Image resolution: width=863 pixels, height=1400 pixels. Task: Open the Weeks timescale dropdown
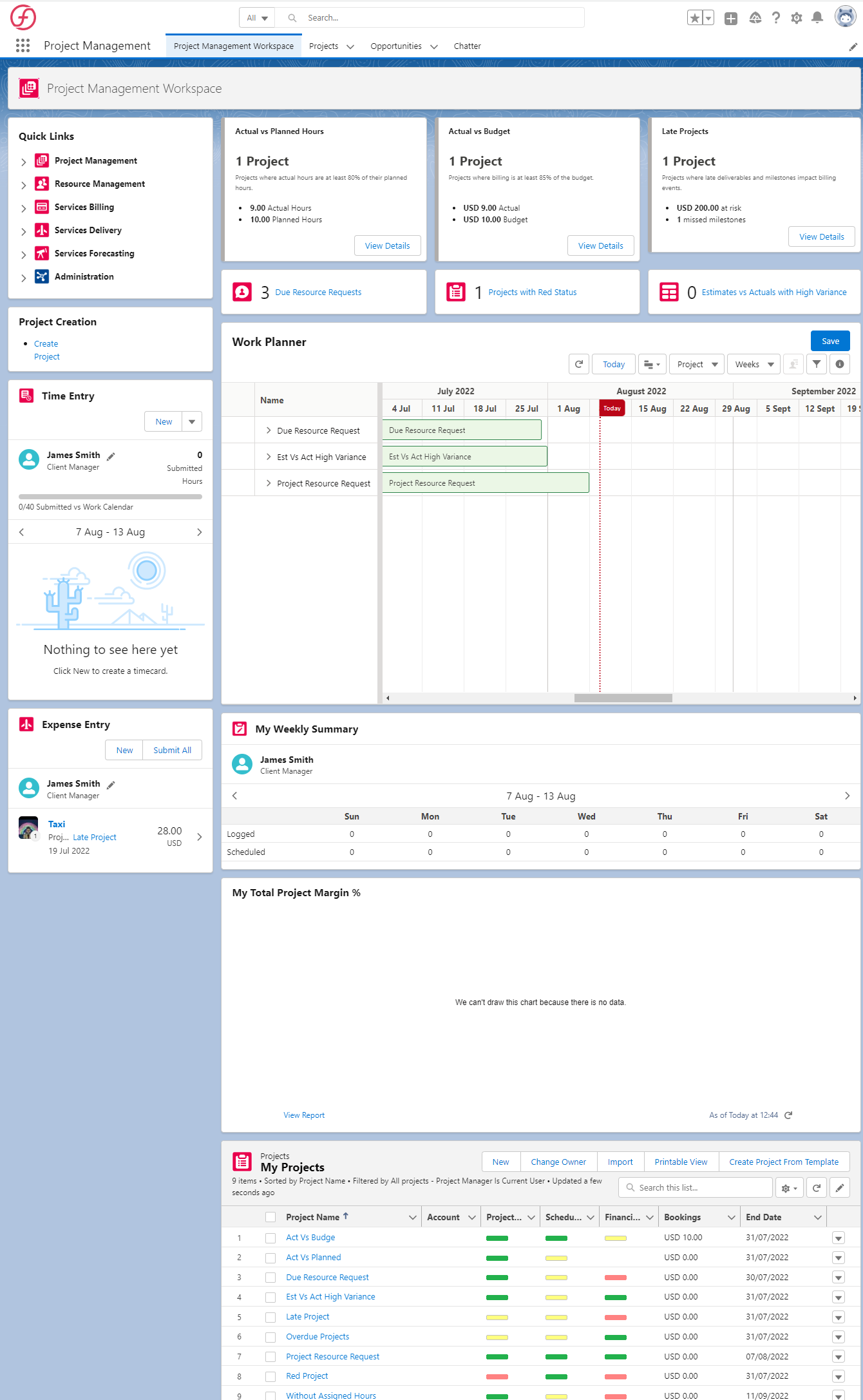pyautogui.click(x=754, y=365)
